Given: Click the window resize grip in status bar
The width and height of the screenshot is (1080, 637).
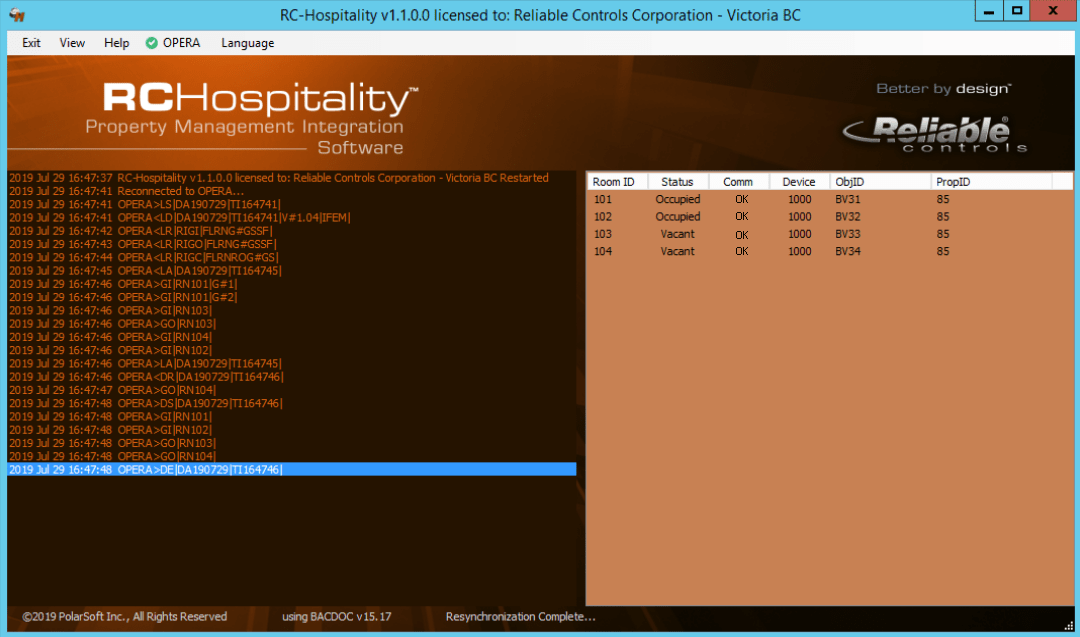Looking at the screenshot, I should 1068,625.
